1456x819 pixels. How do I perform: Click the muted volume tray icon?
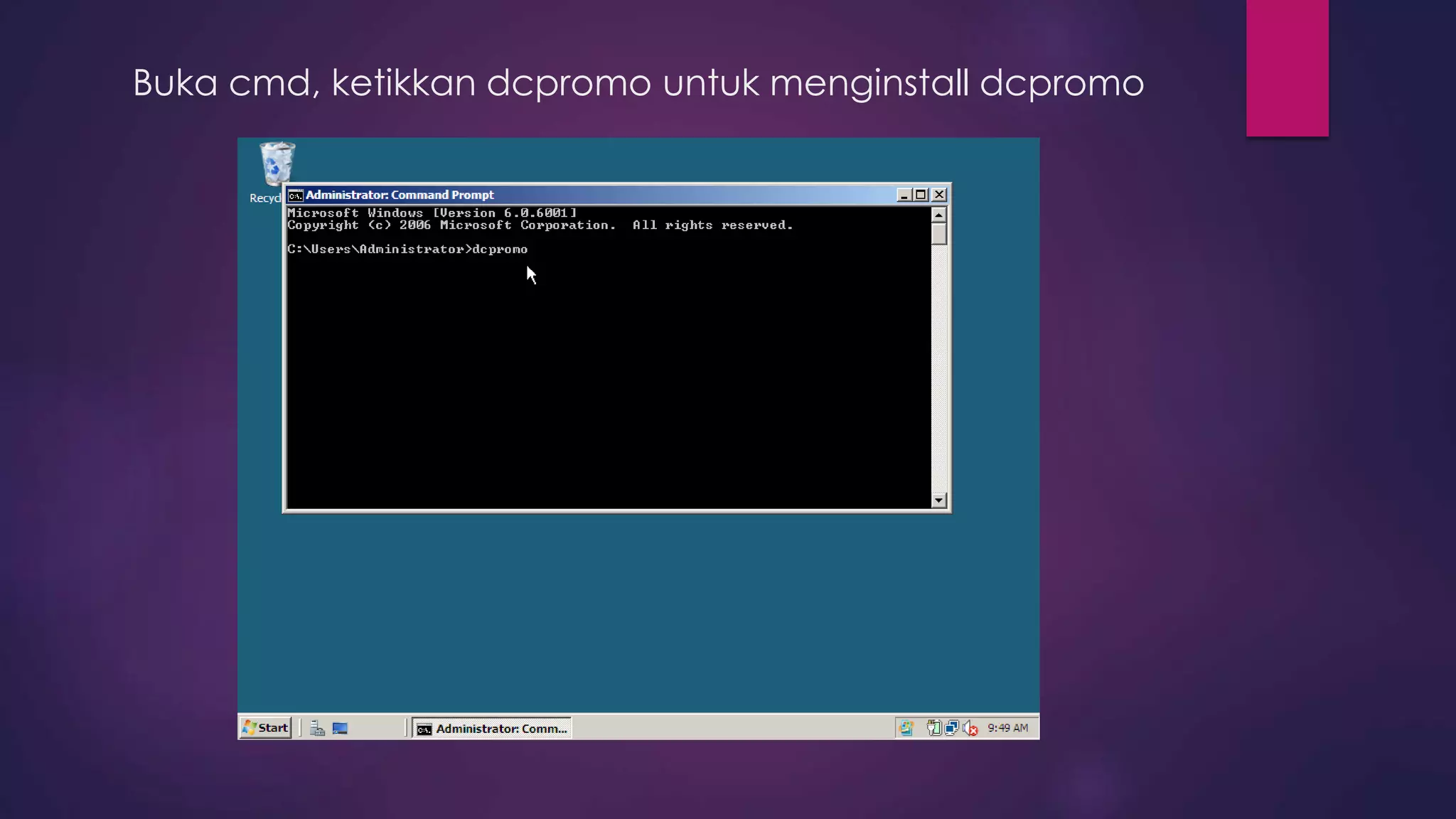pyautogui.click(x=970, y=727)
